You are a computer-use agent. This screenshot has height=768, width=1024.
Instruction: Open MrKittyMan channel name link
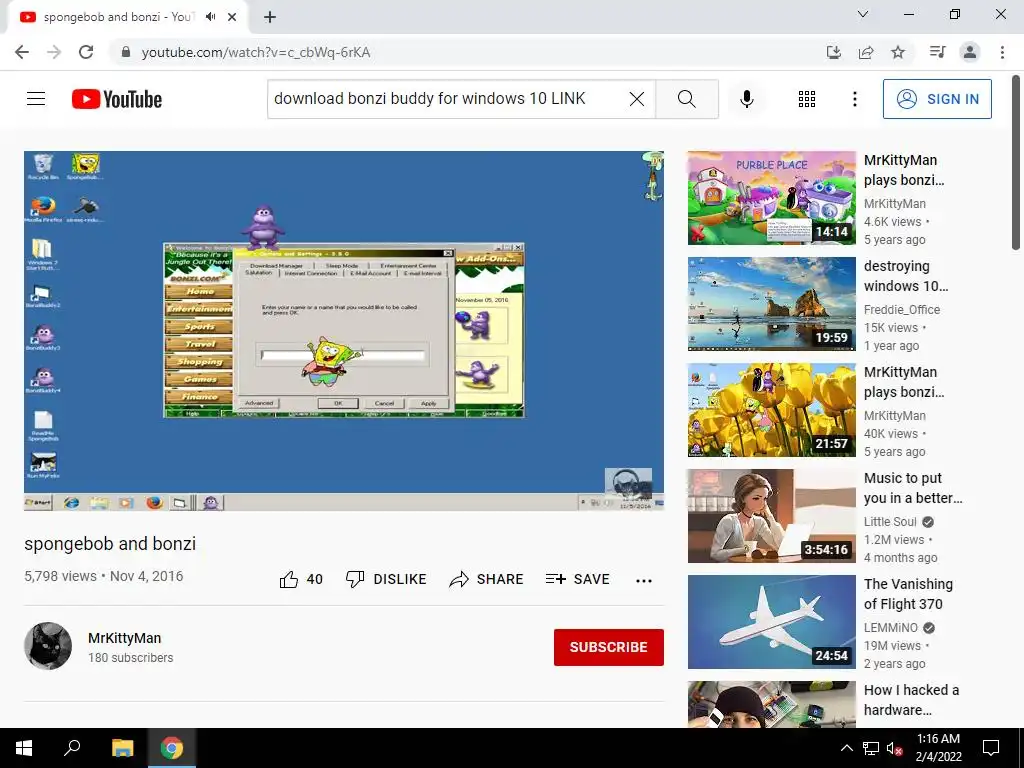[125, 638]
